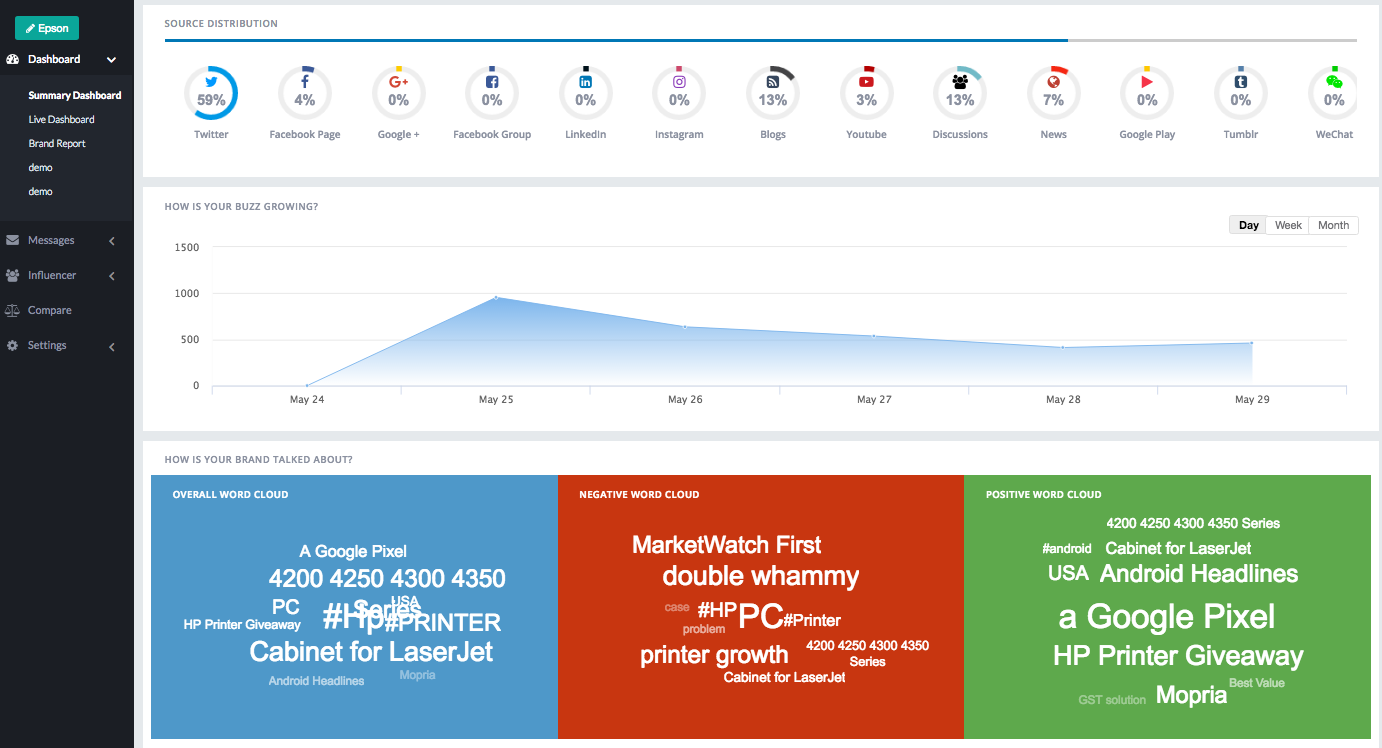Select the Google Play source icon
The height and width of the screenshot is (748, 1382).
coord(1147,94)
